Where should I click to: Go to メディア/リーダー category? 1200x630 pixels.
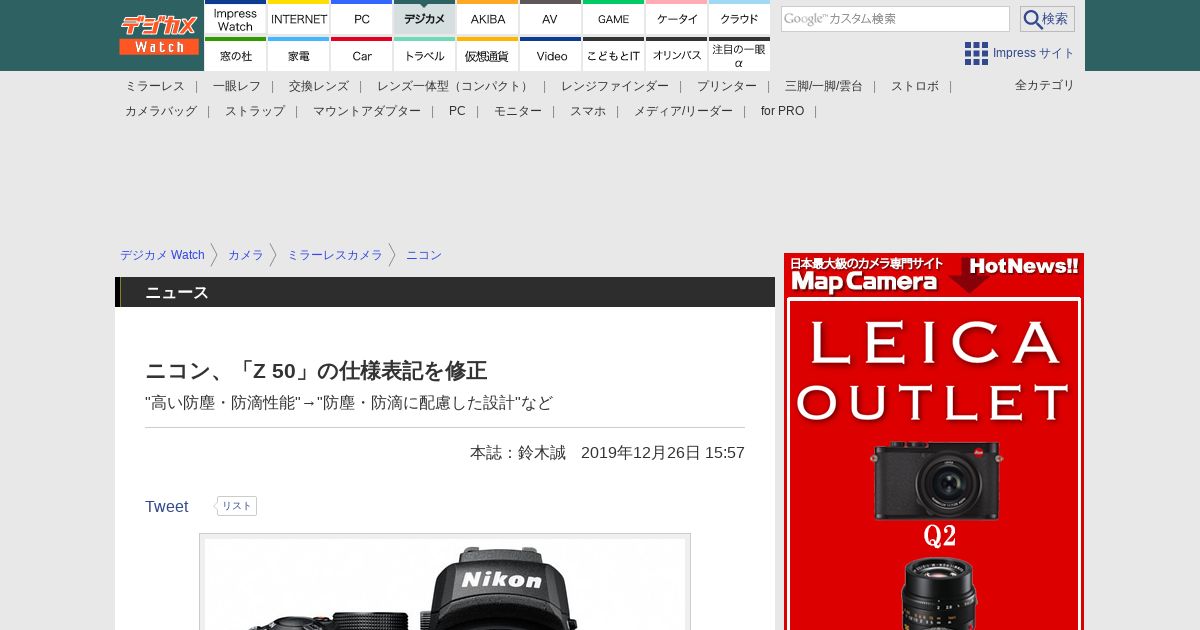pos(683,111)
